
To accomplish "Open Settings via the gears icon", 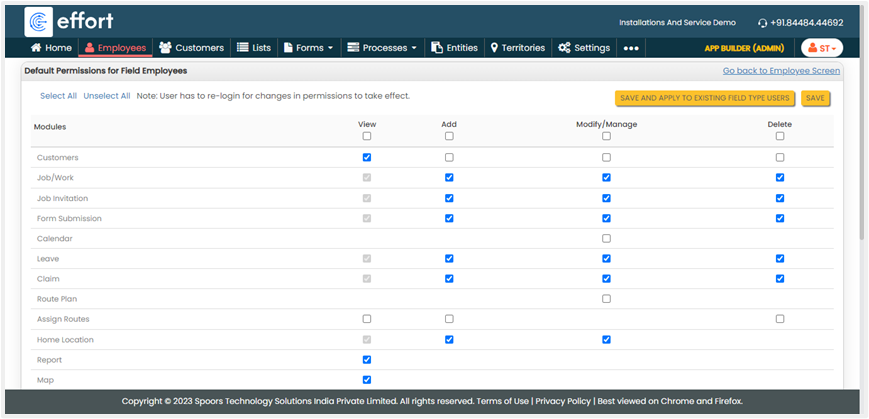I will (x=564, y=47).
